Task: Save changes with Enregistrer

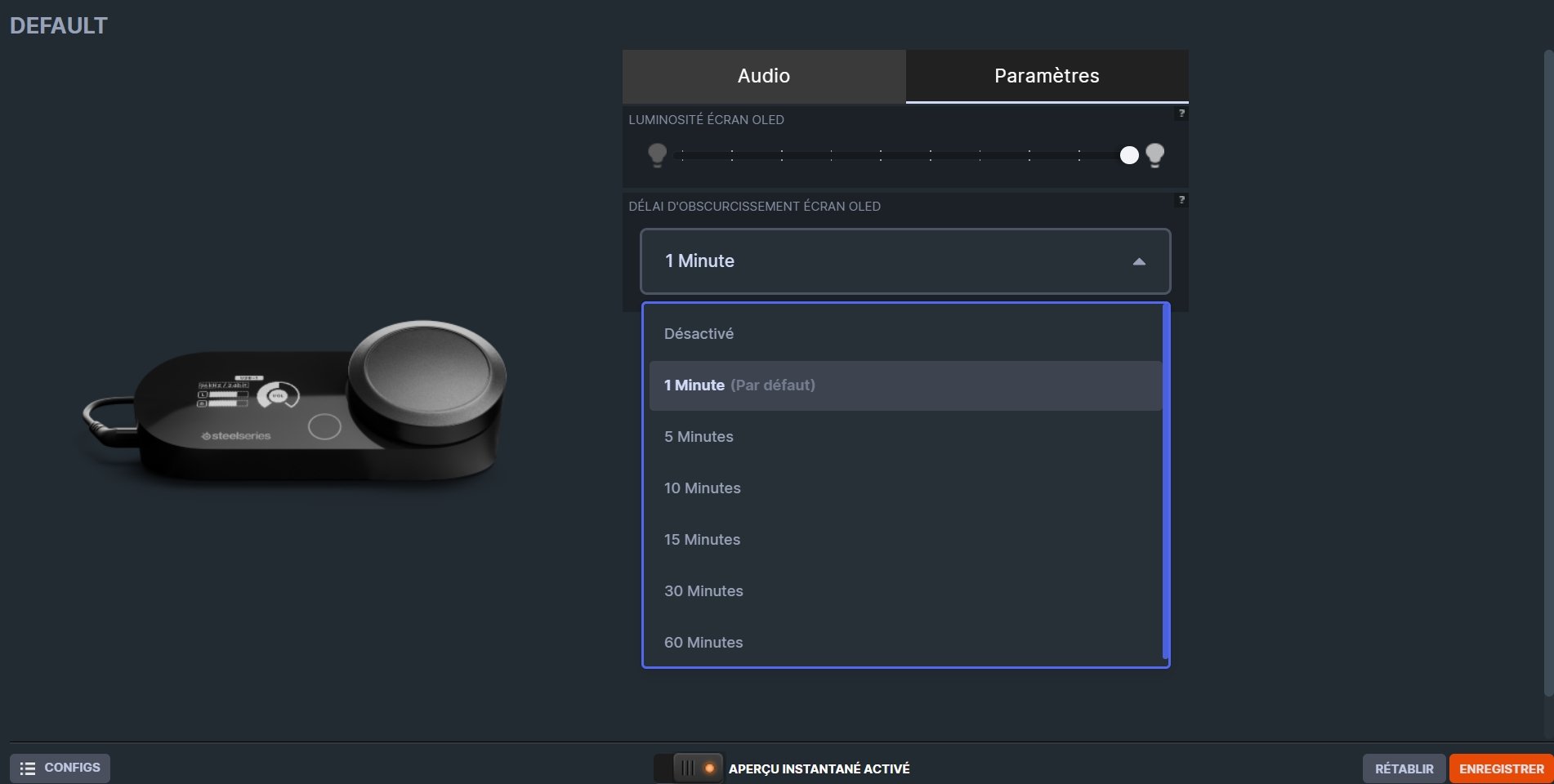Action: pyautogui.click(x=1502, y=769)
